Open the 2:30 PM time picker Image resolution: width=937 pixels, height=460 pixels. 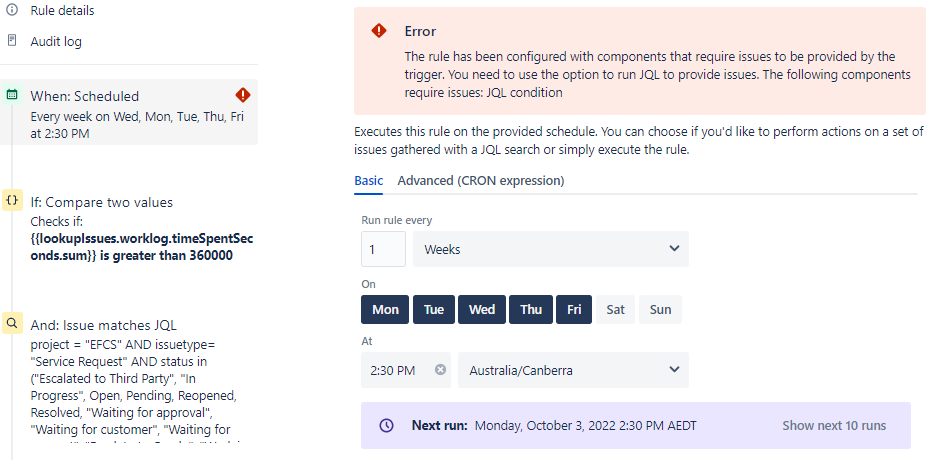tap(395, 370)
